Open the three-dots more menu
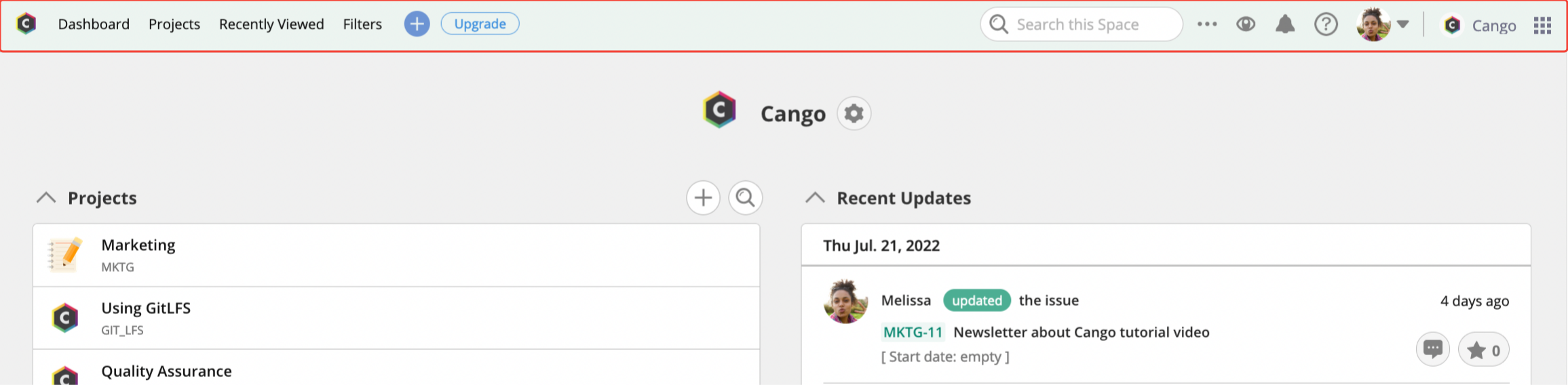This screenshot has width=1568, height=385. point(1207,24)
